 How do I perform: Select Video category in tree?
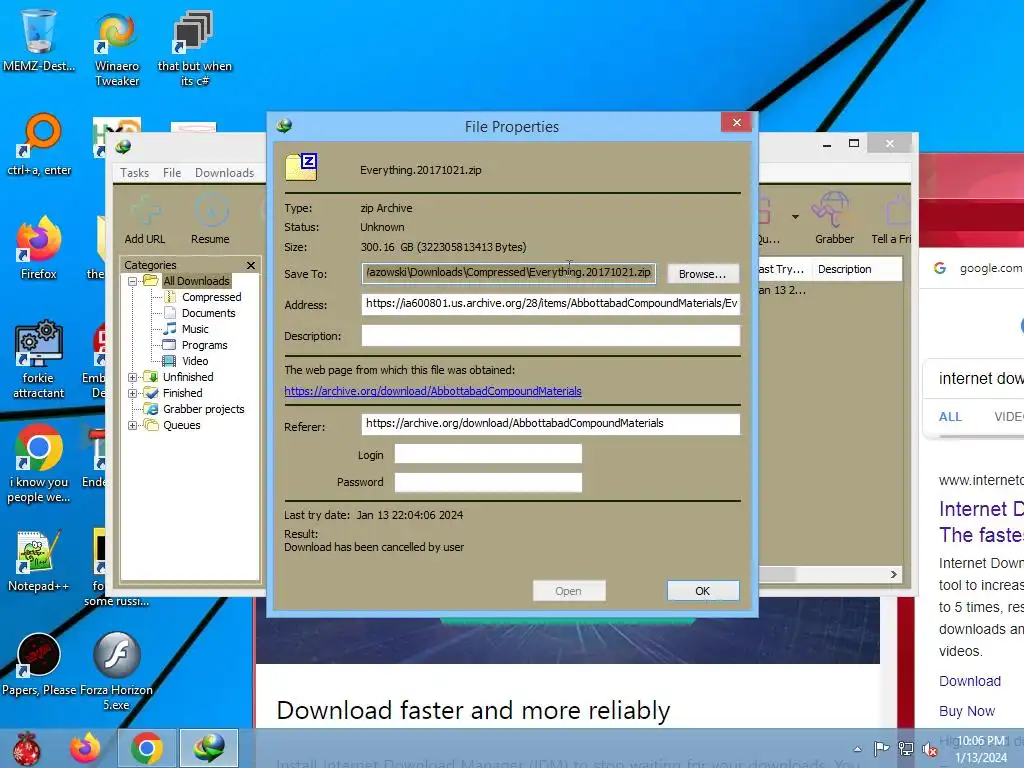[x=195, y=361]
